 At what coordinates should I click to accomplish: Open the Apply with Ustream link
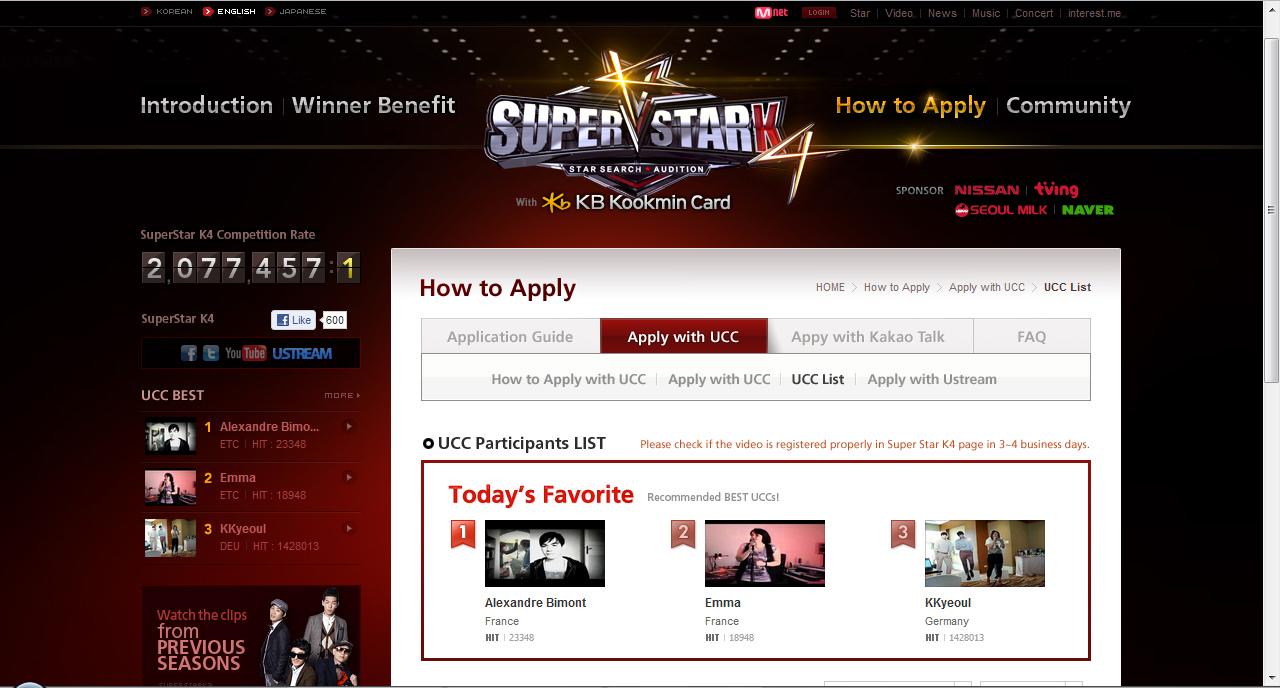932,380
